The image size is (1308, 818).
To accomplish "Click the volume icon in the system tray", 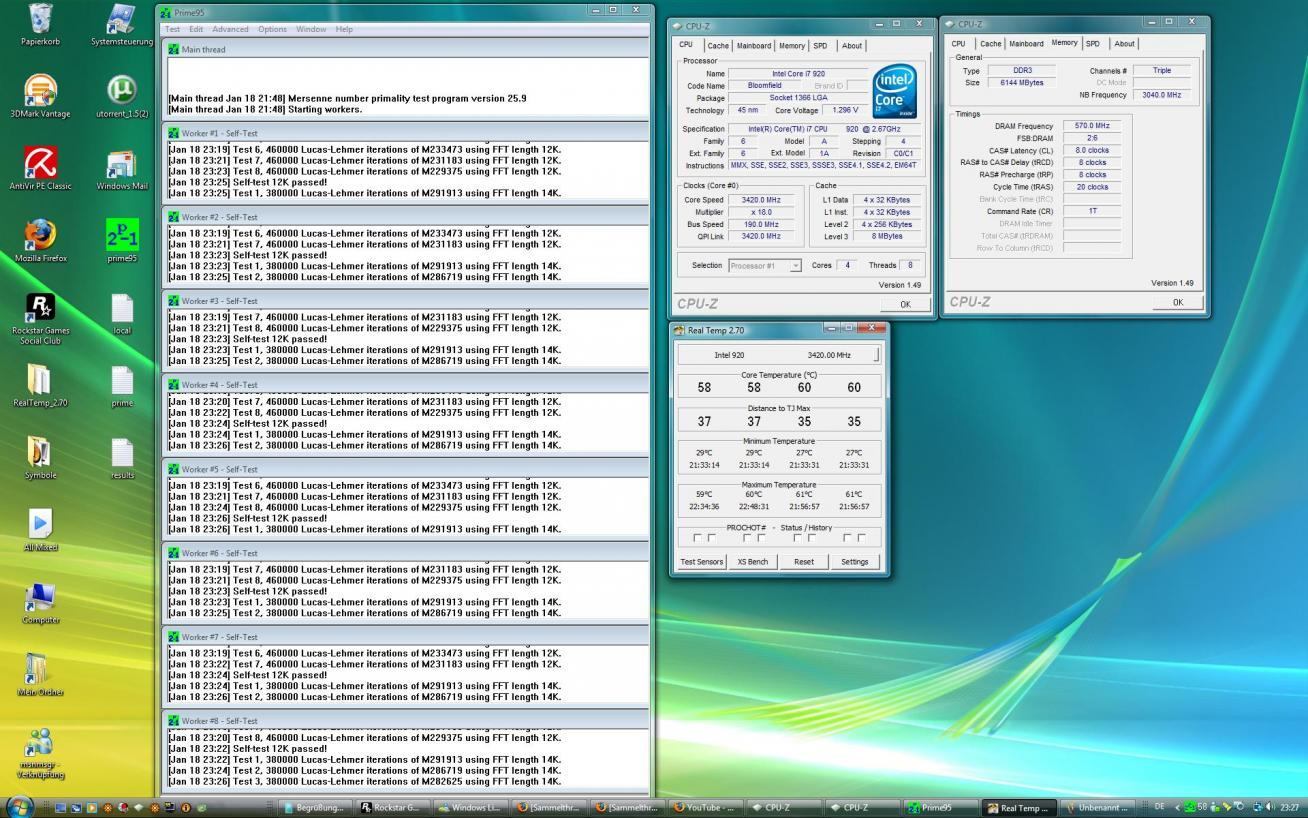I will (1269, 807).
